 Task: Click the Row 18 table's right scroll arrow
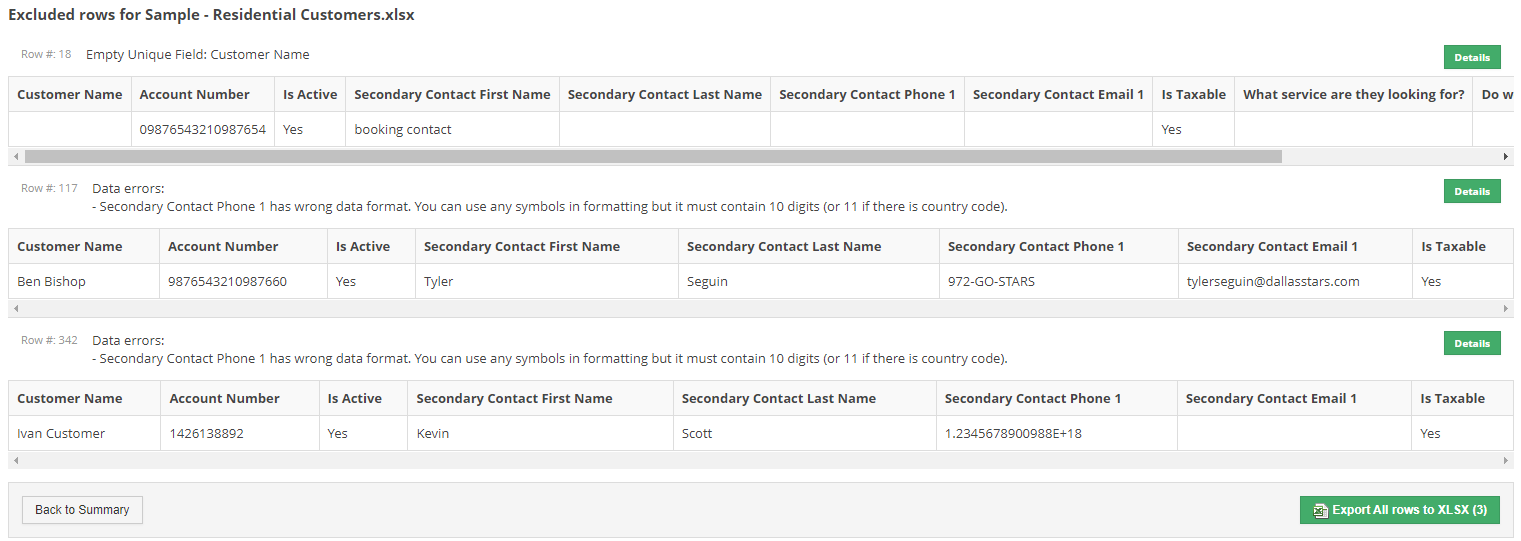1506,157
